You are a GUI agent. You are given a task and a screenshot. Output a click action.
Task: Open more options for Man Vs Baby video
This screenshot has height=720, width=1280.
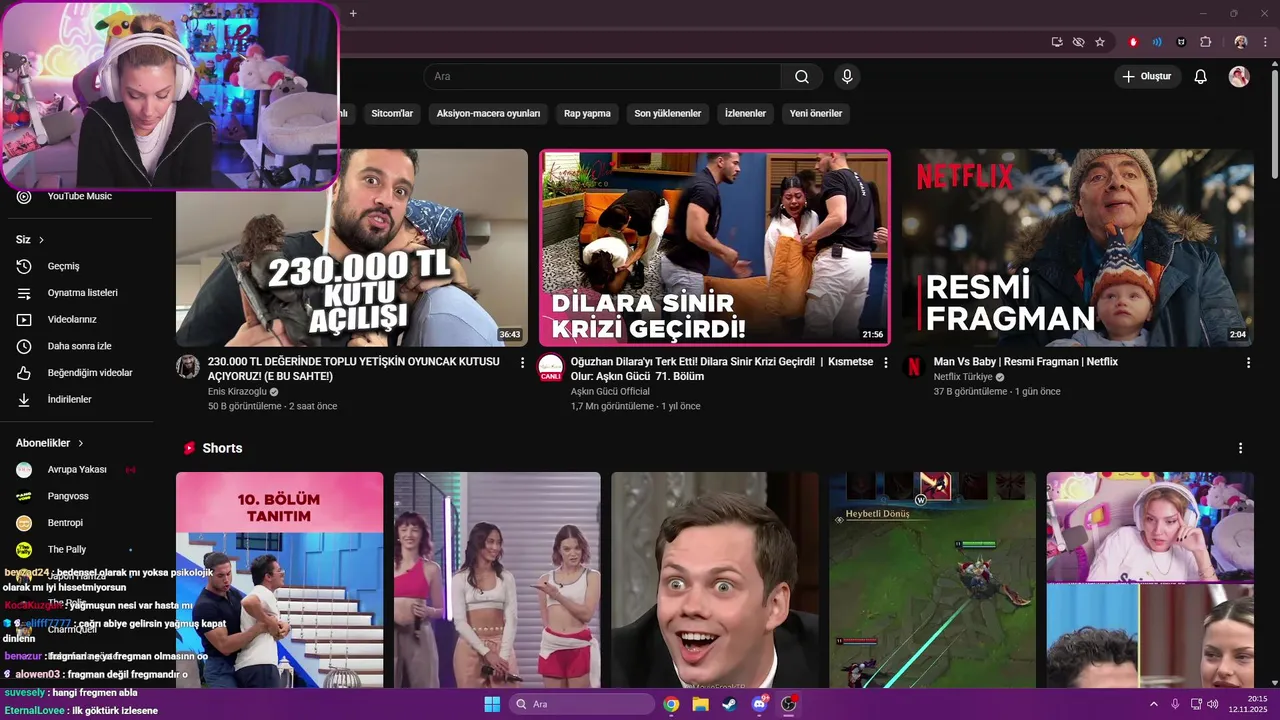click(1248, 363)
